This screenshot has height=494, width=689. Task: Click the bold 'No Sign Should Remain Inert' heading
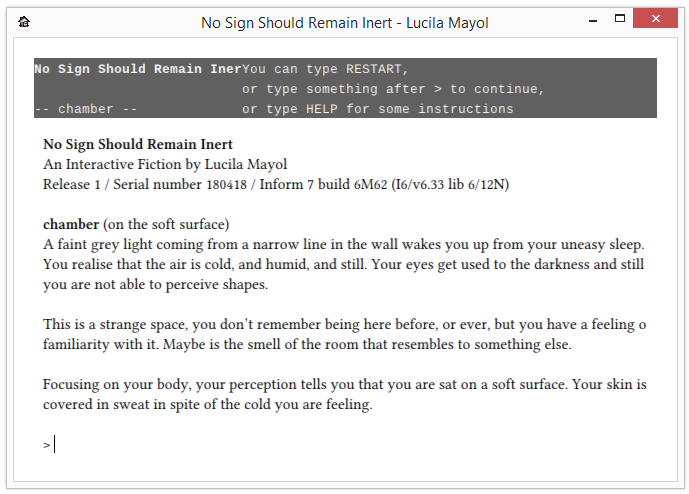point(138,144)
